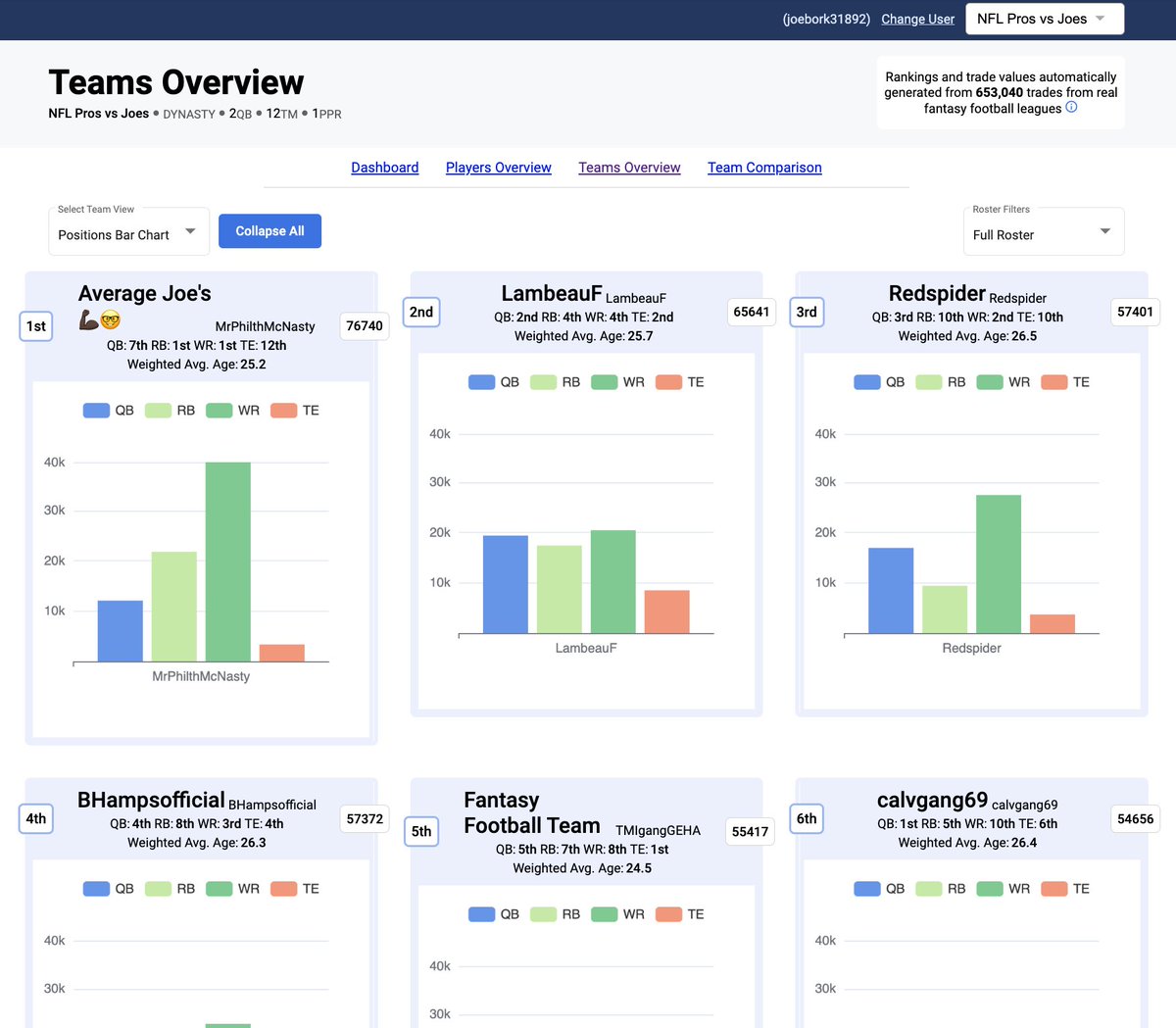The height and width of the screenshot is (1028, 1176).
Task: Click the calvgang69 team title
Action: click(932, 800)
